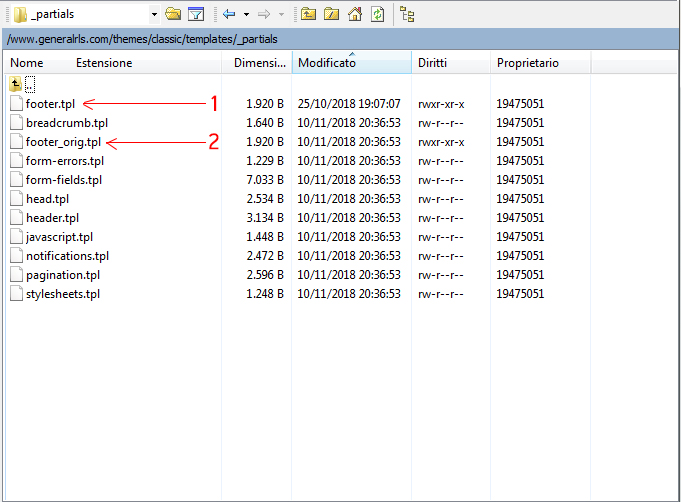681x502 pixels.
Task: Click the remote path address bar
Action: (x=340, y=39)
